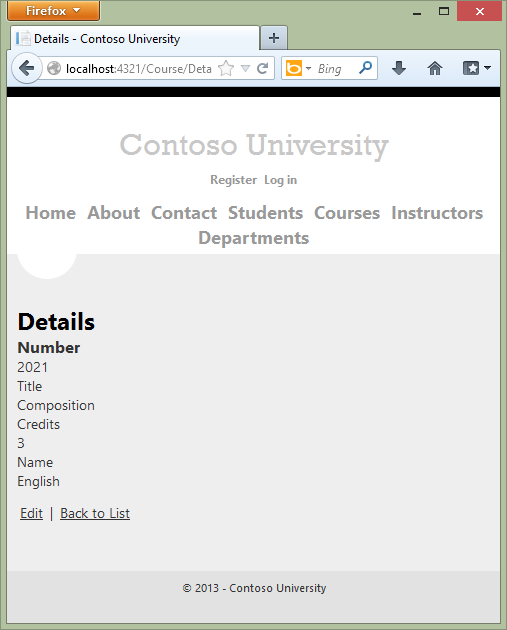
Task: Open the Students menu item
Action: 266,213
